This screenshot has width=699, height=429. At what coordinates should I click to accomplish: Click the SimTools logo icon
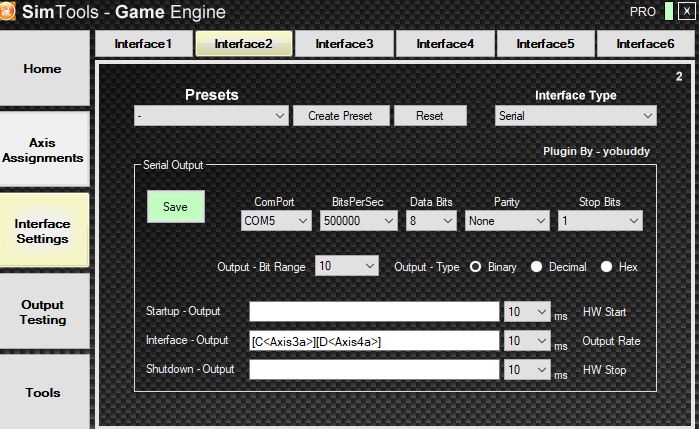coord(10,12)
